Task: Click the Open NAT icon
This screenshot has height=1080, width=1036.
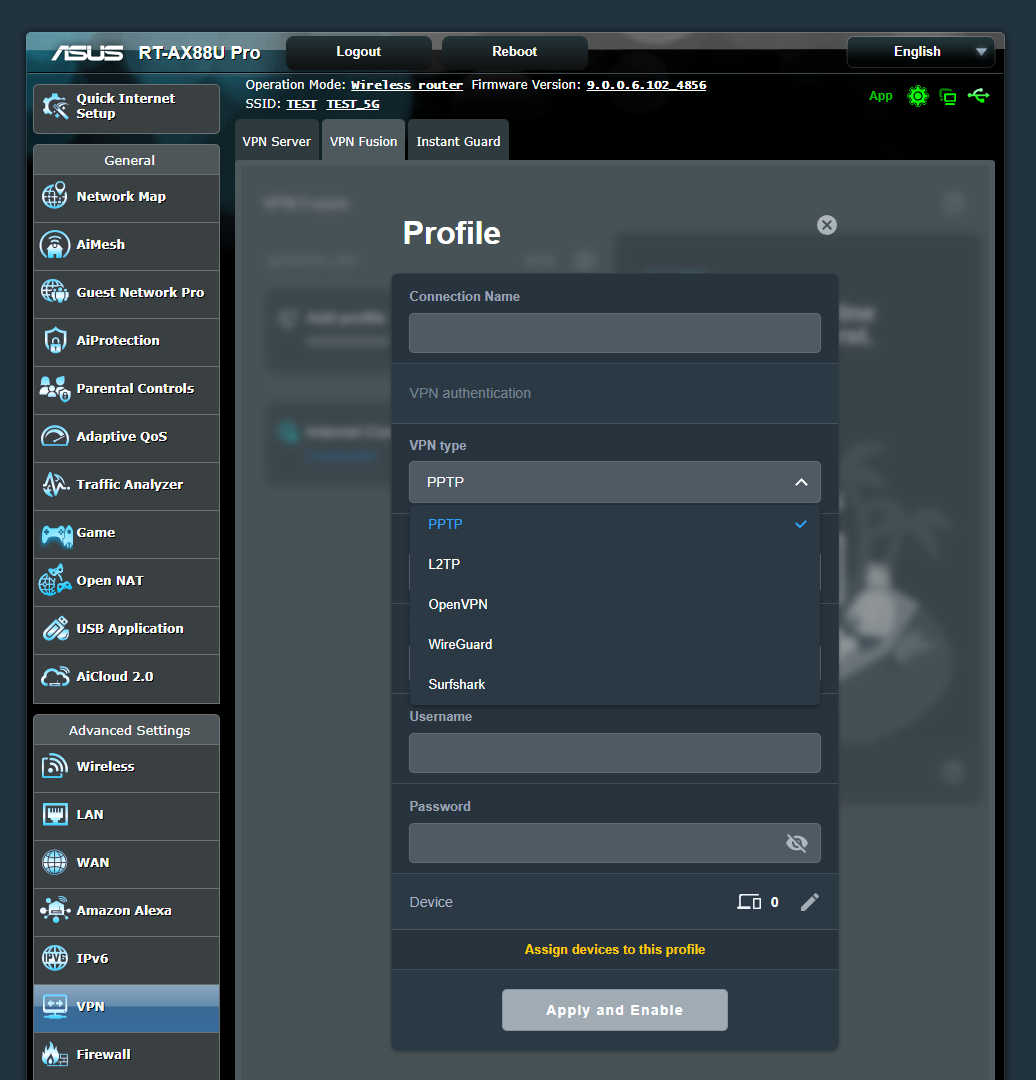Action: pos(55,581)
